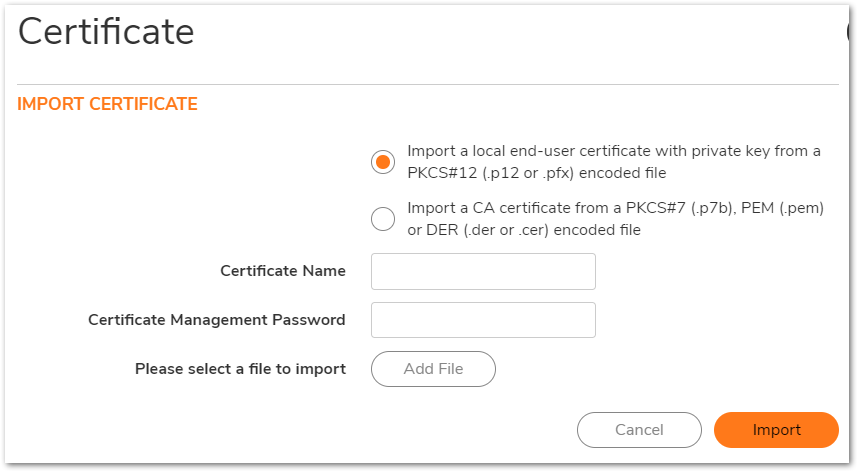The width and height of the screenshot is (858, 472).
Task: Click the 'Import a local end-user certificate' option text
Action: 613,152
